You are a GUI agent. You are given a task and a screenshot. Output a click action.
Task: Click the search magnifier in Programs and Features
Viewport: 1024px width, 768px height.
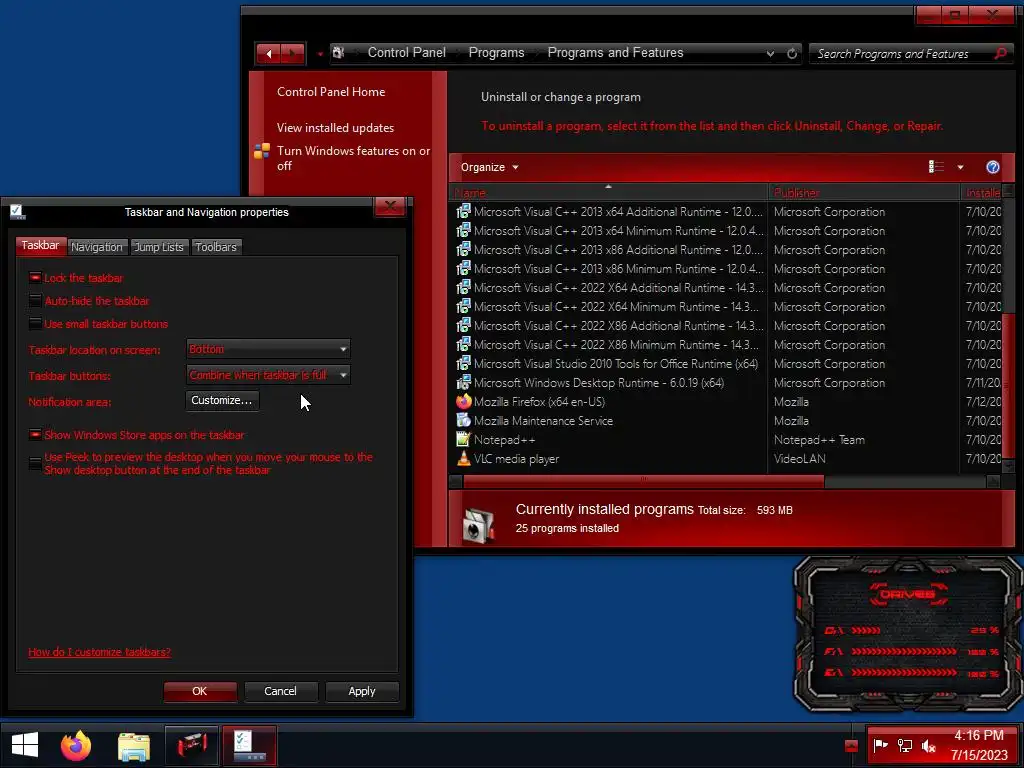pyautogui.click(x=1000, y=54)
